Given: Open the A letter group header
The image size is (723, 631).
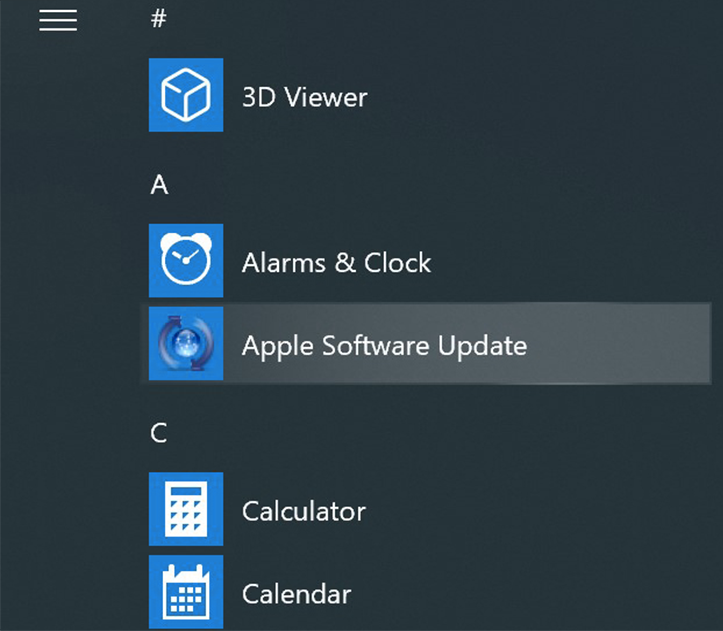Looking at the screenshot, I should pyautogui.click(x=159, y=185).
